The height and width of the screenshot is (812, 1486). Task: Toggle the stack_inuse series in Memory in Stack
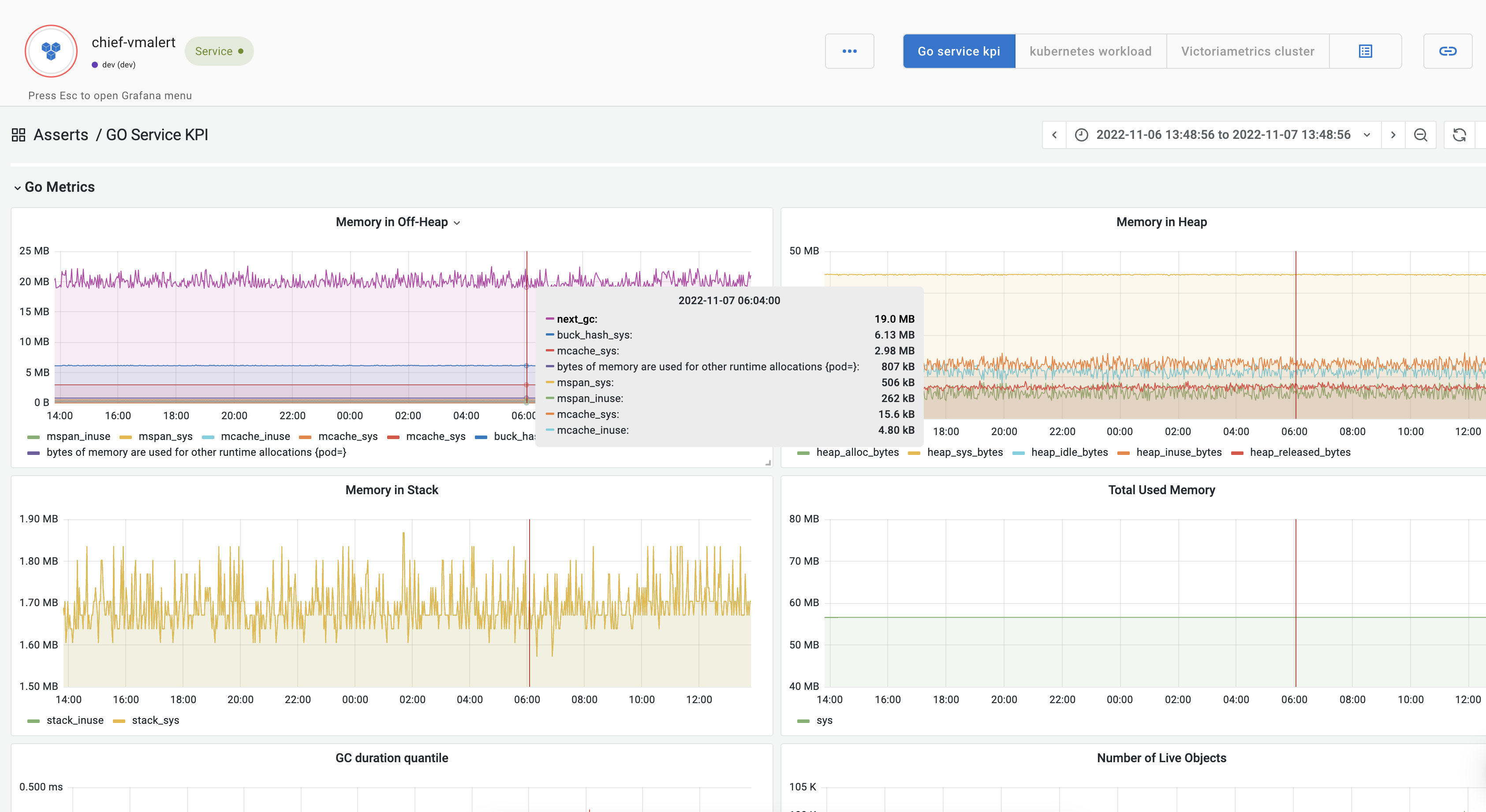[x=75, y=720]
